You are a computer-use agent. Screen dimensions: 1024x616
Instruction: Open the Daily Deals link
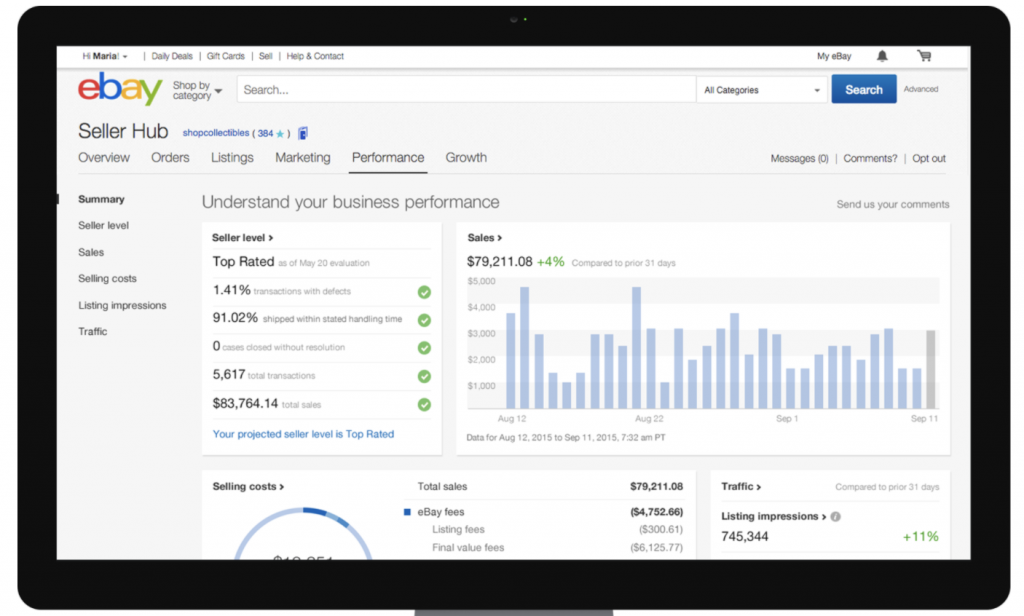(x=172, y=56)
